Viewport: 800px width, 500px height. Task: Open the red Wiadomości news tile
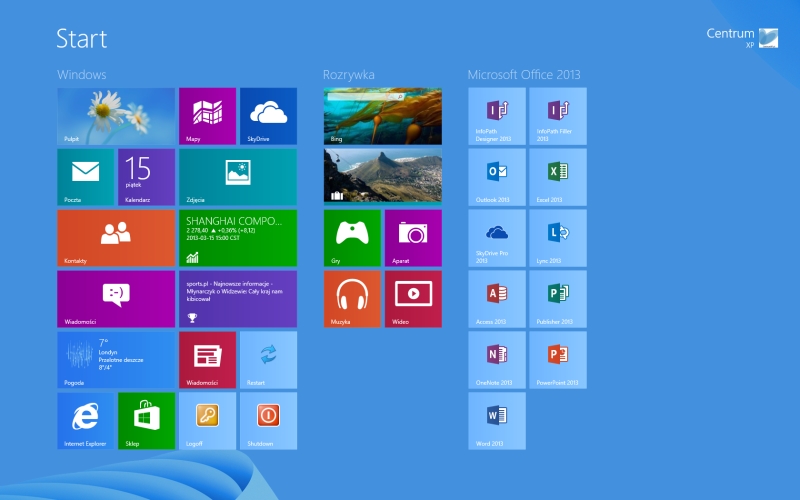click(207, 360)
